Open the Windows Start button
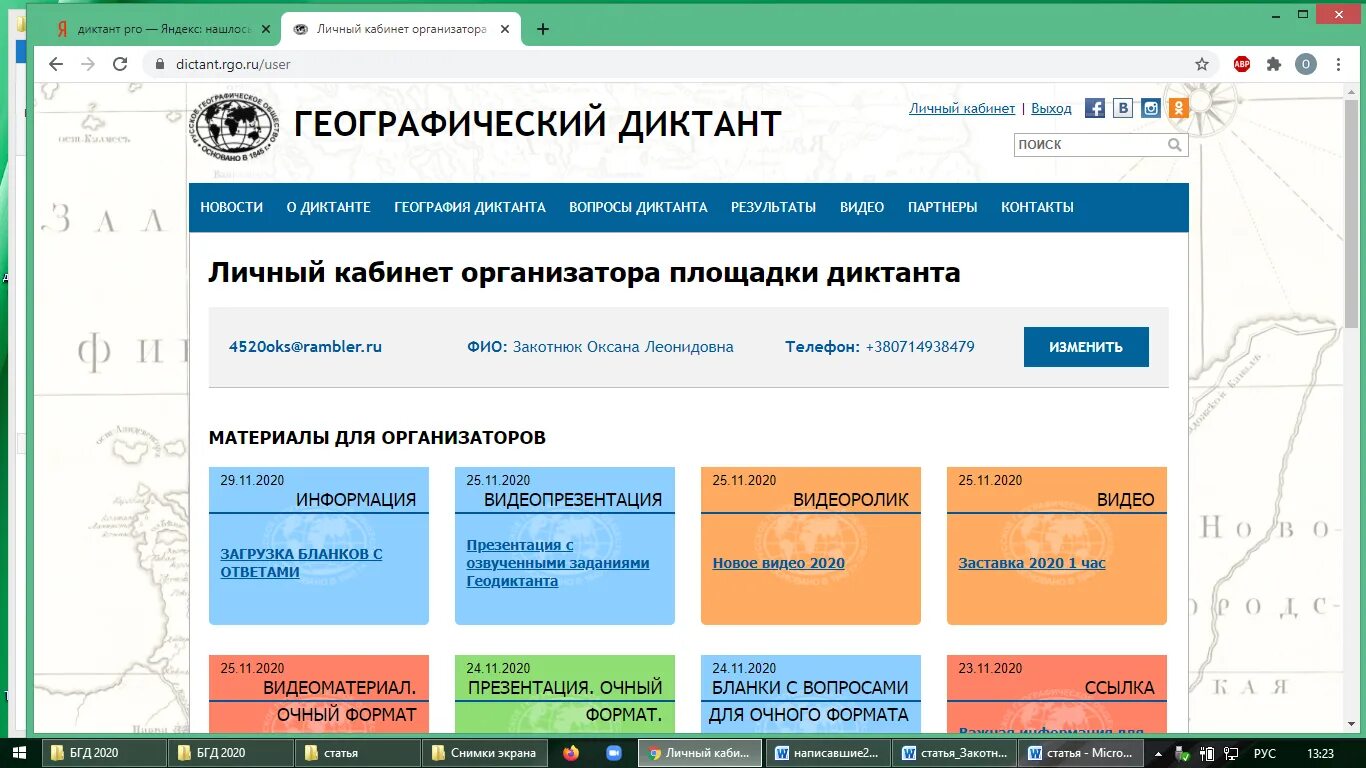 coord(20,753)
